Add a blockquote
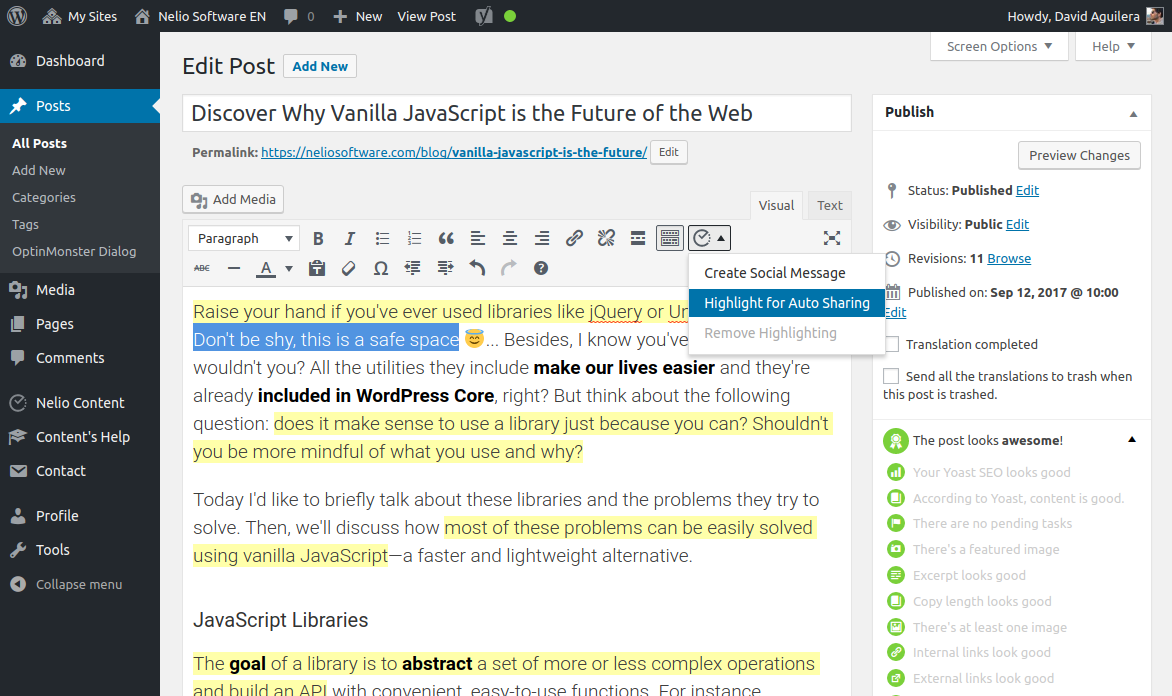 446,238
